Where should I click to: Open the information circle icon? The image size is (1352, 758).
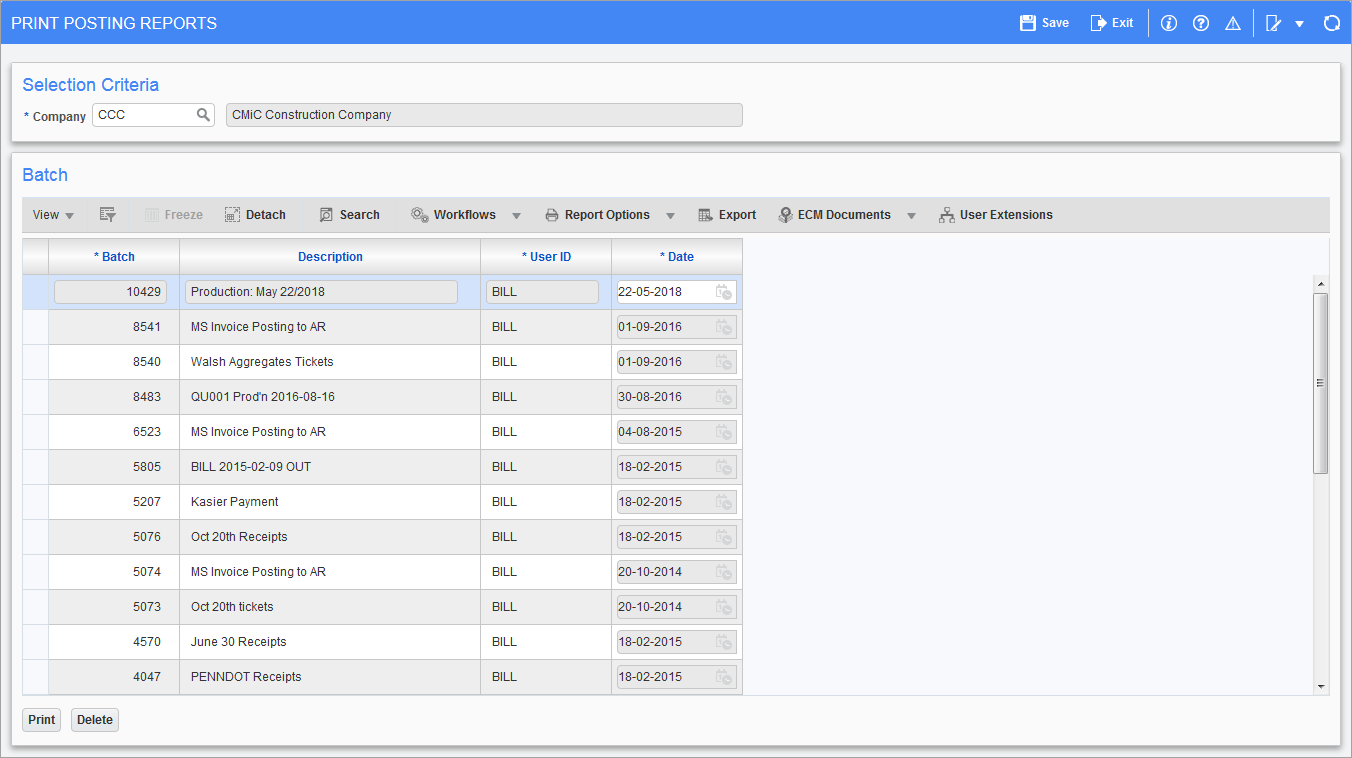(1169, 23)
